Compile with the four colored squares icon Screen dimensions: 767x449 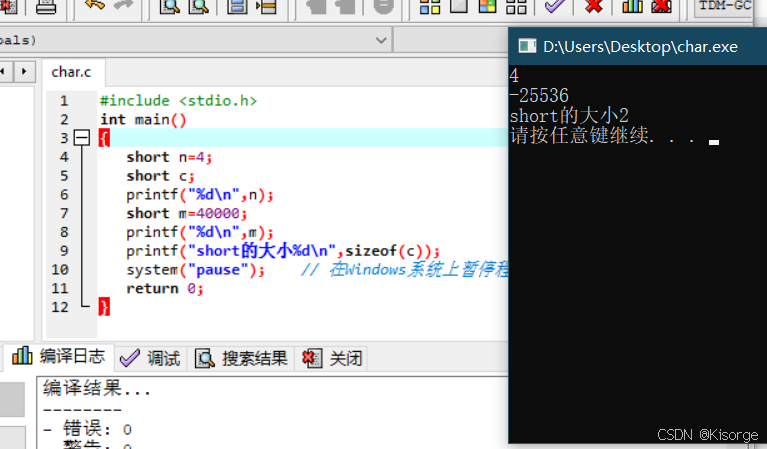click(x=430, y=7)
